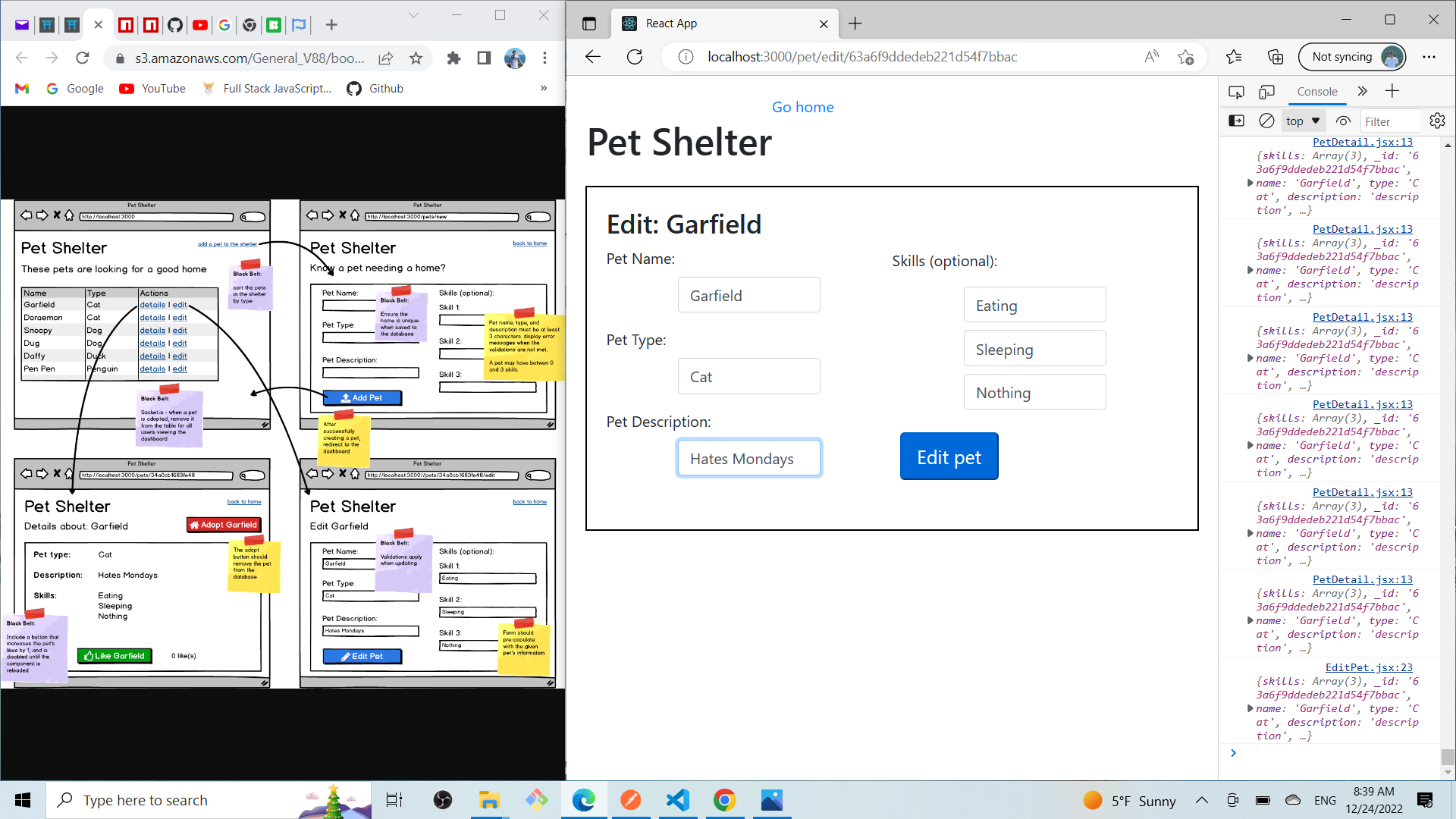Toggle device emulation in DevTools
1456x819 pixels.
tap(1266, 92)
